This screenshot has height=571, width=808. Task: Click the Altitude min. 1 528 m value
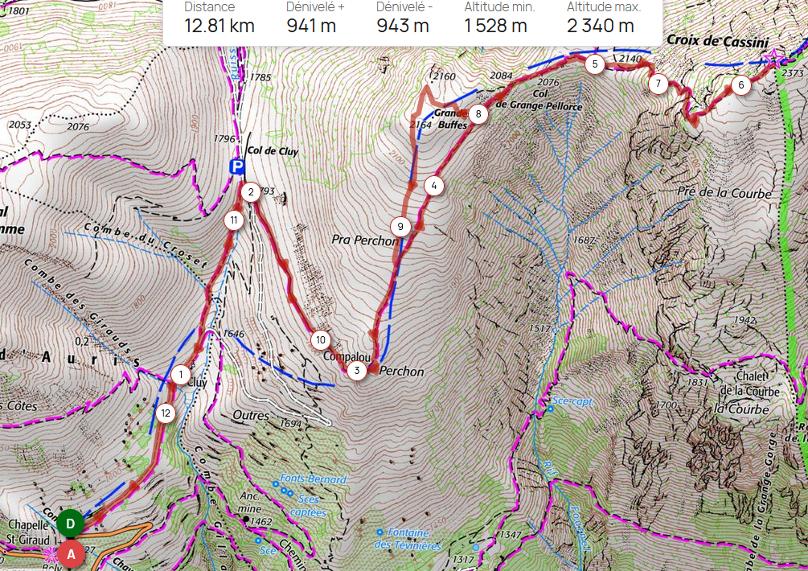click(496, 25)
